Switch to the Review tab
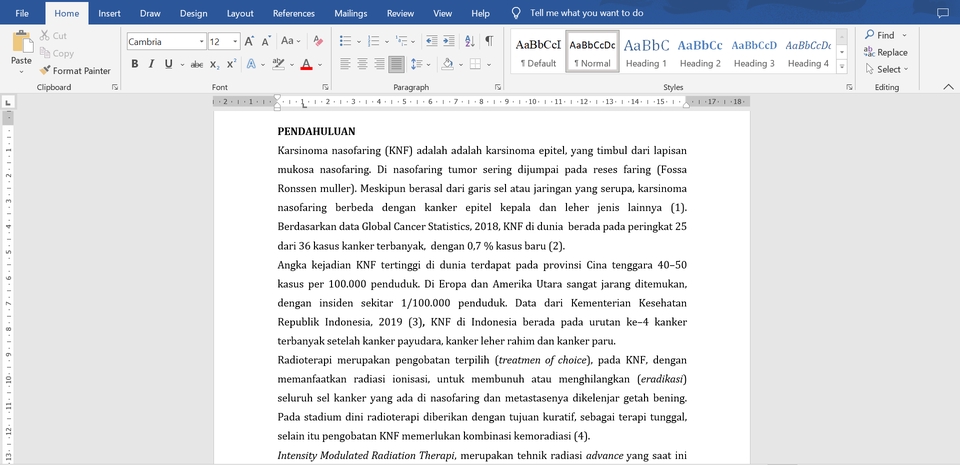Image resolution: width=960 pixels, height=465 pixels. [x=400, y=13]
